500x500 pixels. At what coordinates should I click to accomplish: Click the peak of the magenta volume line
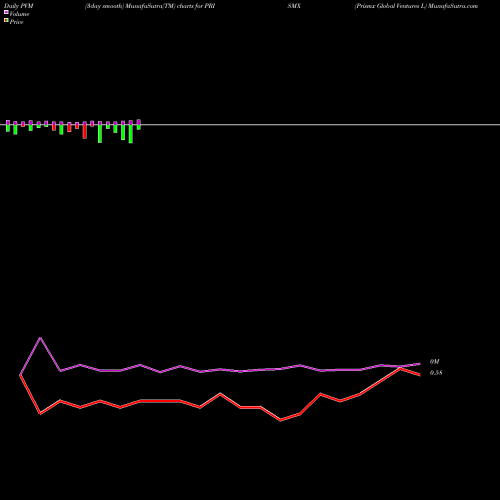click(x=40, y=338)
